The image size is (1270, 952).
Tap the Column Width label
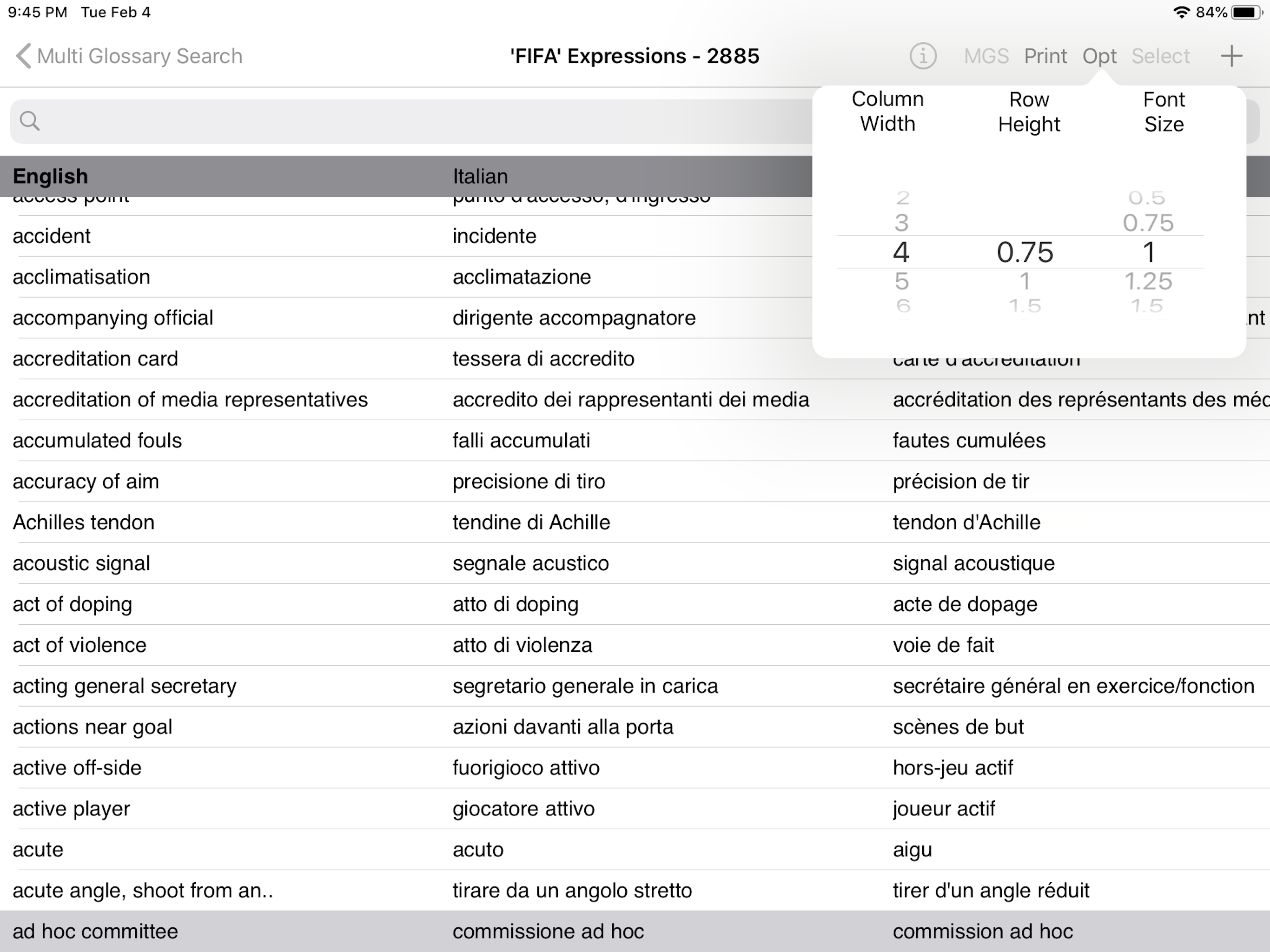point(887,112)
